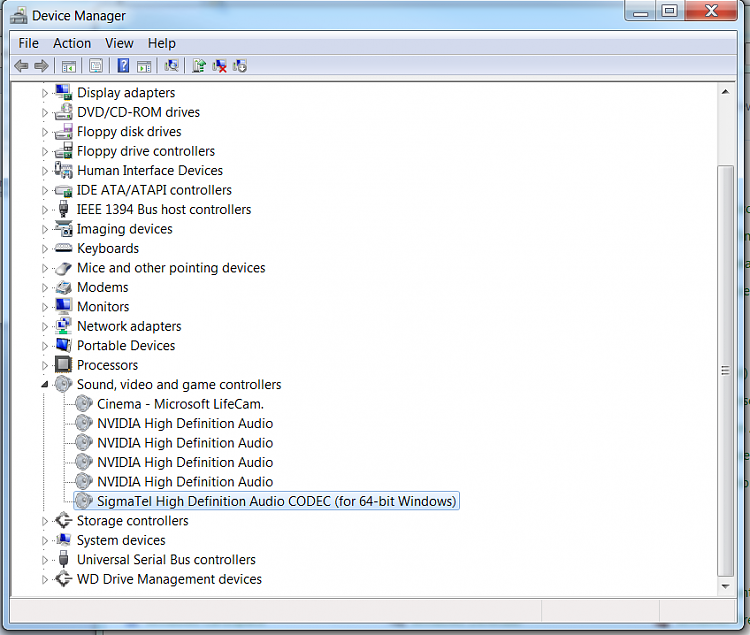The image size is (750, 635).
Task: Open the Help menu
Action: click(161, 43)
